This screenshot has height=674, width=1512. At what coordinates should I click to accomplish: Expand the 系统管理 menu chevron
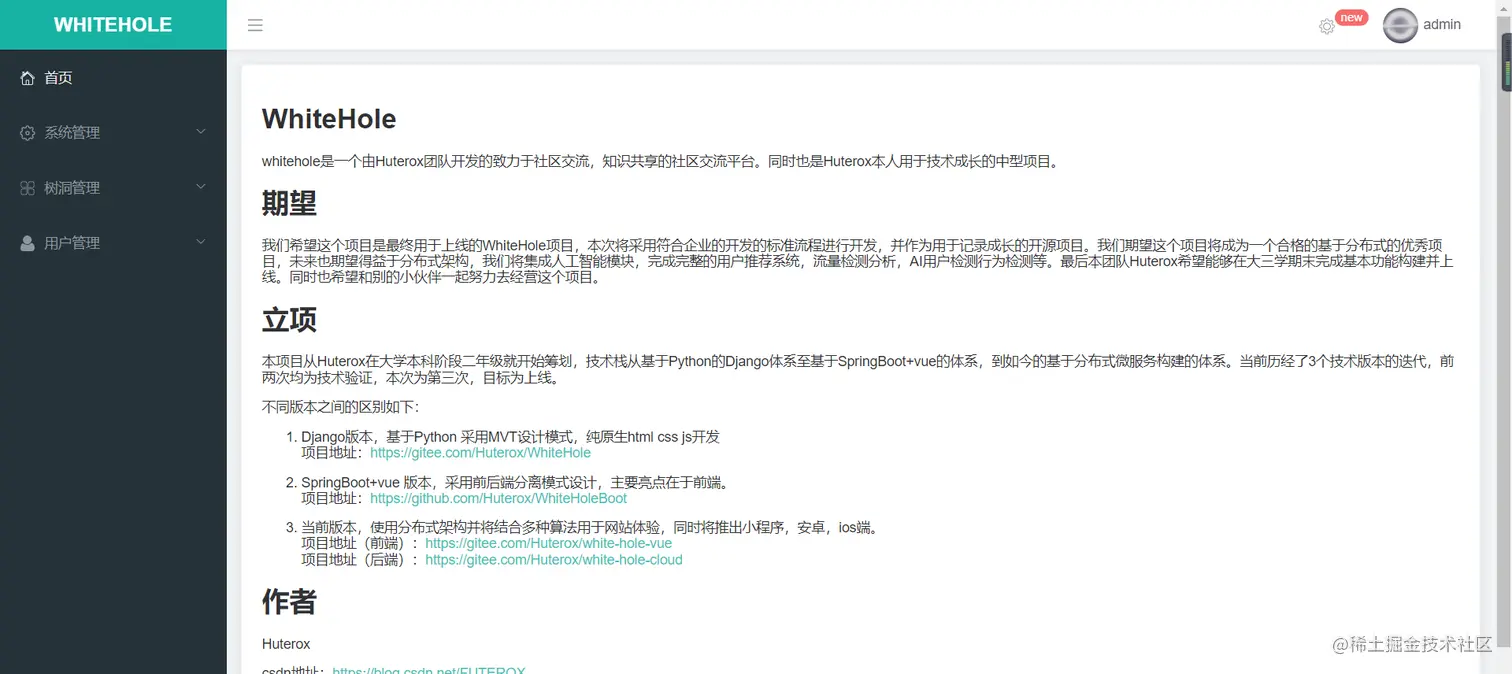pos(200,132)
